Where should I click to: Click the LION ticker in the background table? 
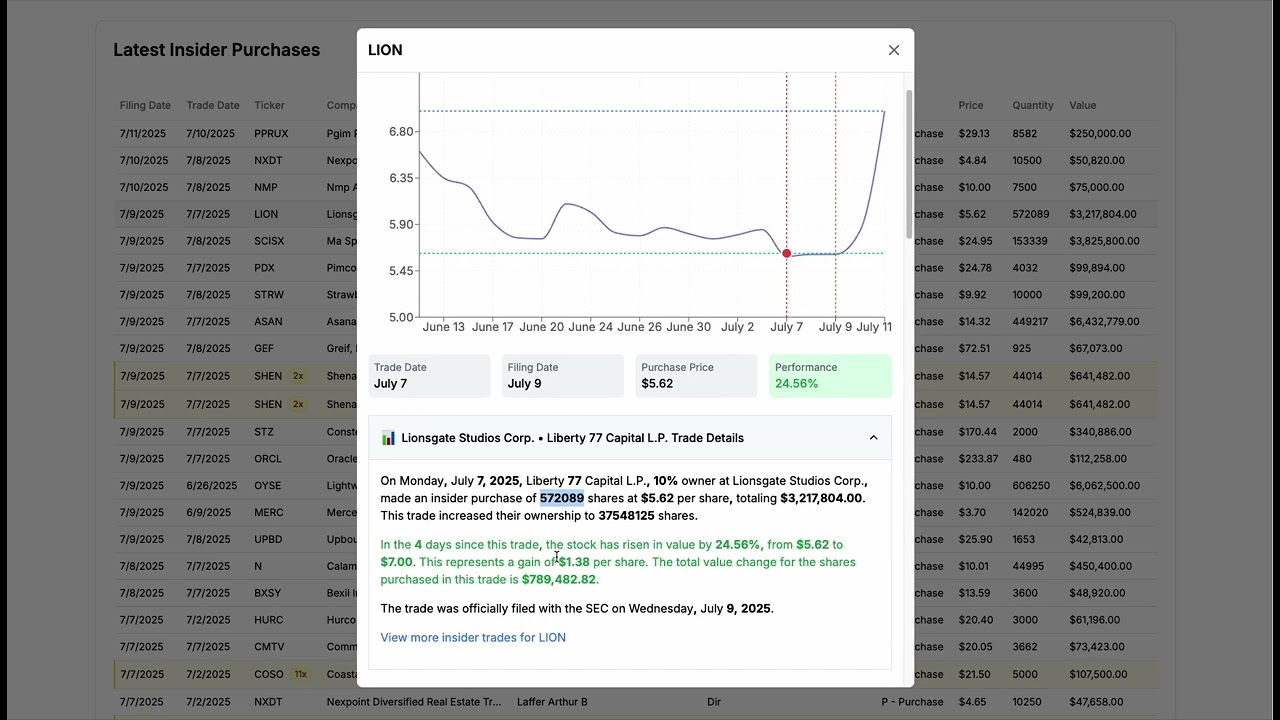tap(266, 214)
